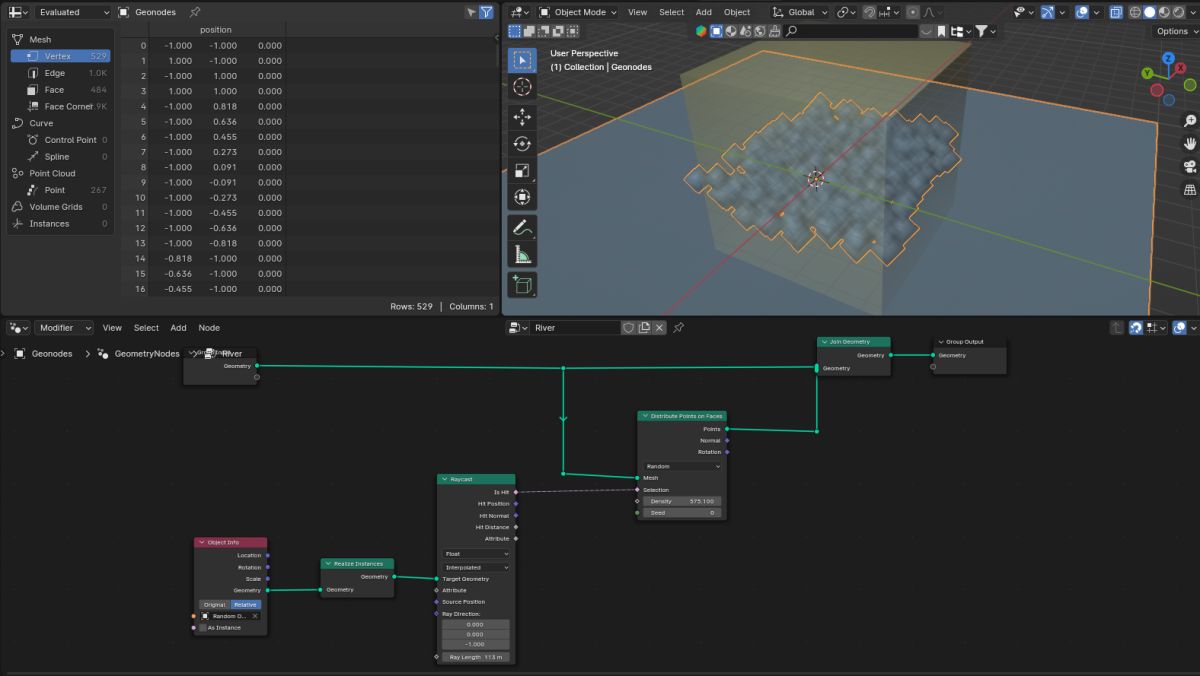Screen dimensions: 1200x676
Task: Select rendered viewport shading
Action: (1177, 12)
